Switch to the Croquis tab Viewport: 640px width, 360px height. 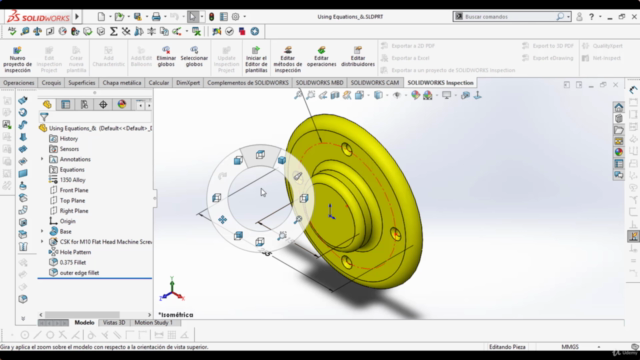51,82
